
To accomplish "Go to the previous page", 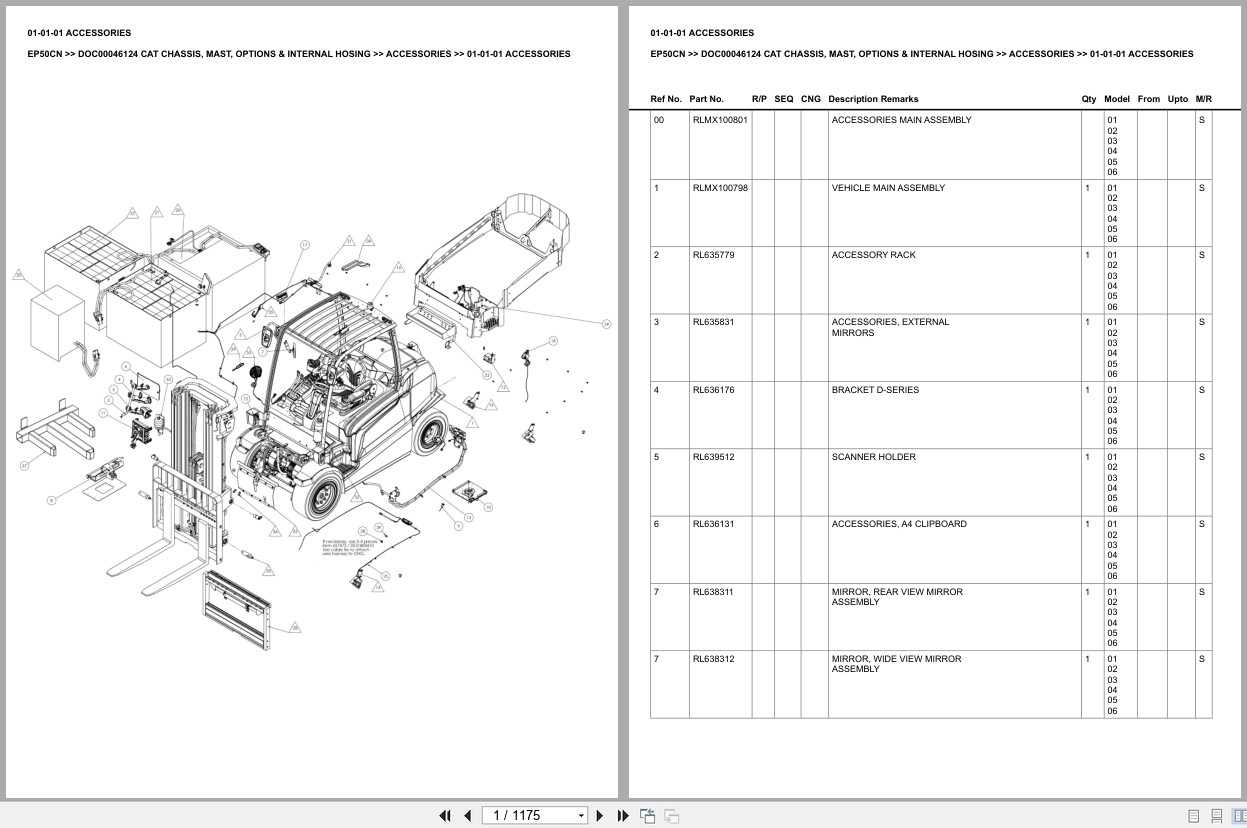I will pyautogui.click(x=467, y=816).
